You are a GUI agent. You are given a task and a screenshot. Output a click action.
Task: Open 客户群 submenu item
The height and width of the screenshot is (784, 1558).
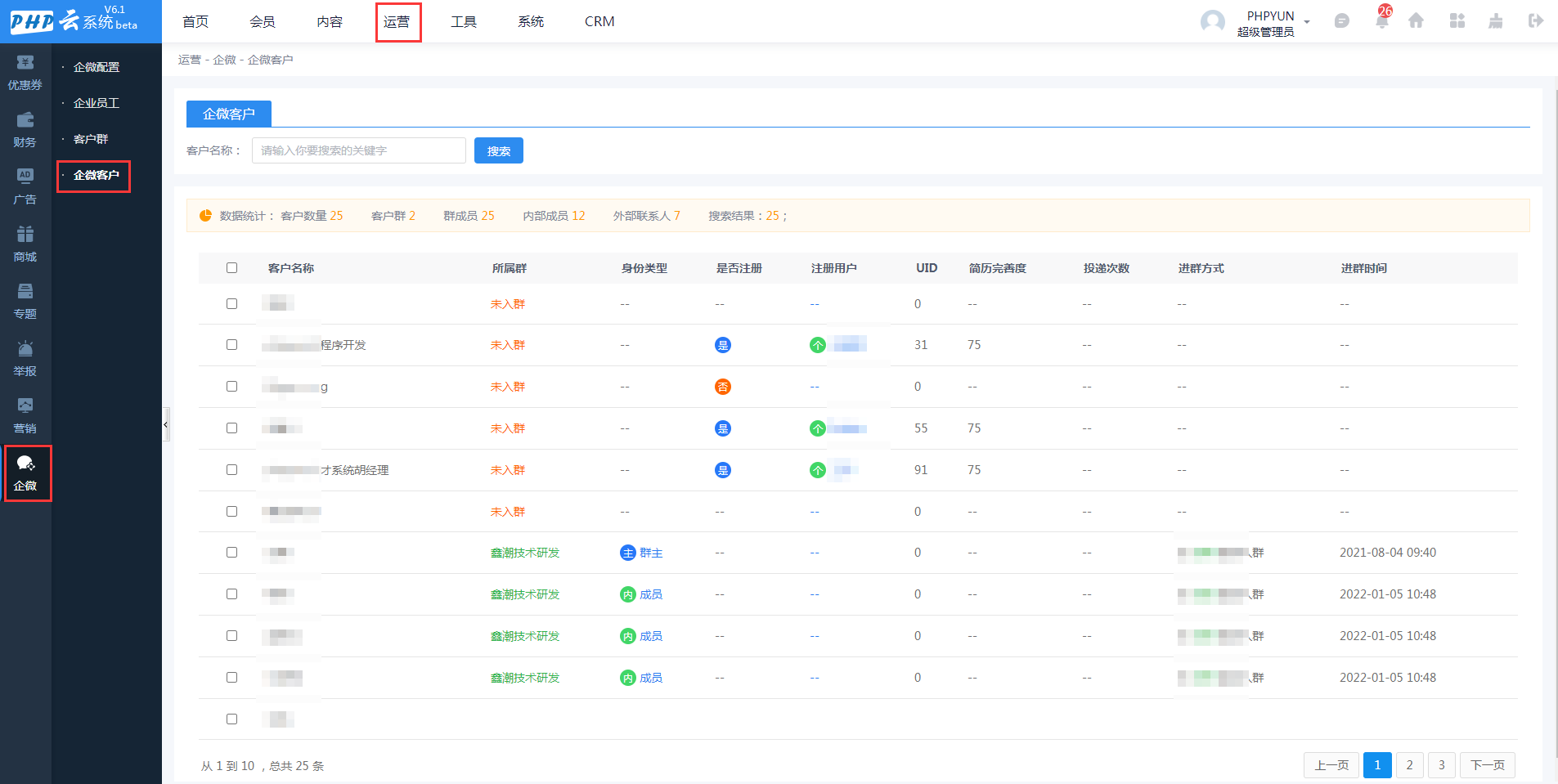point(91,139)
